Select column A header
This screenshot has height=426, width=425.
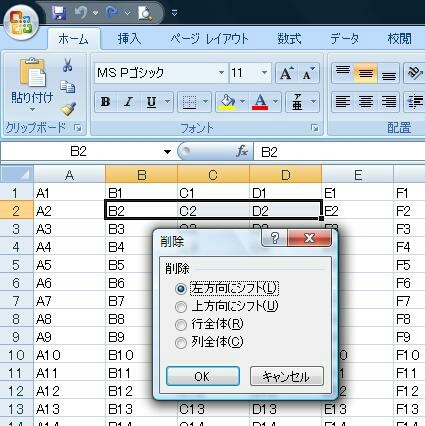click(69, 175)
